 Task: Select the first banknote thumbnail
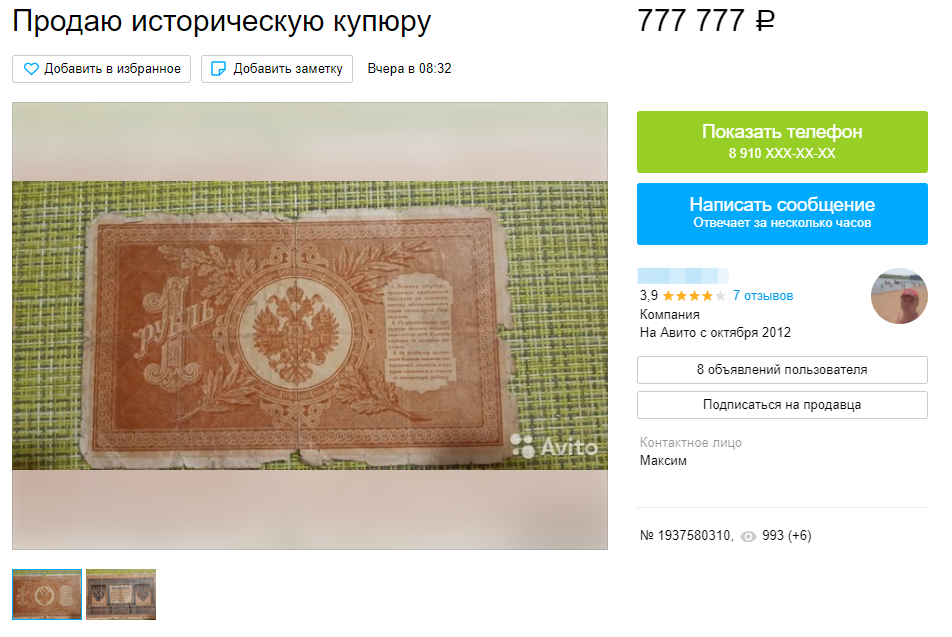(47, 594)
